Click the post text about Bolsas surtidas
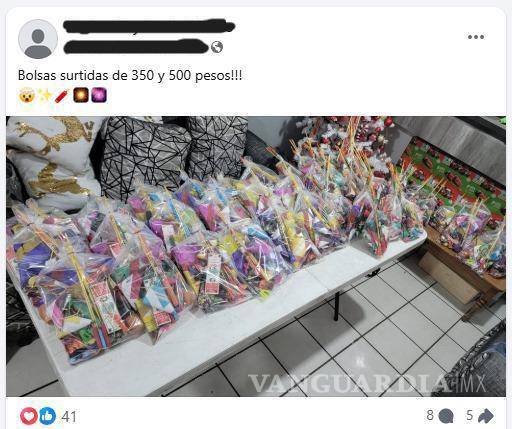 click(x=130, y=75)
